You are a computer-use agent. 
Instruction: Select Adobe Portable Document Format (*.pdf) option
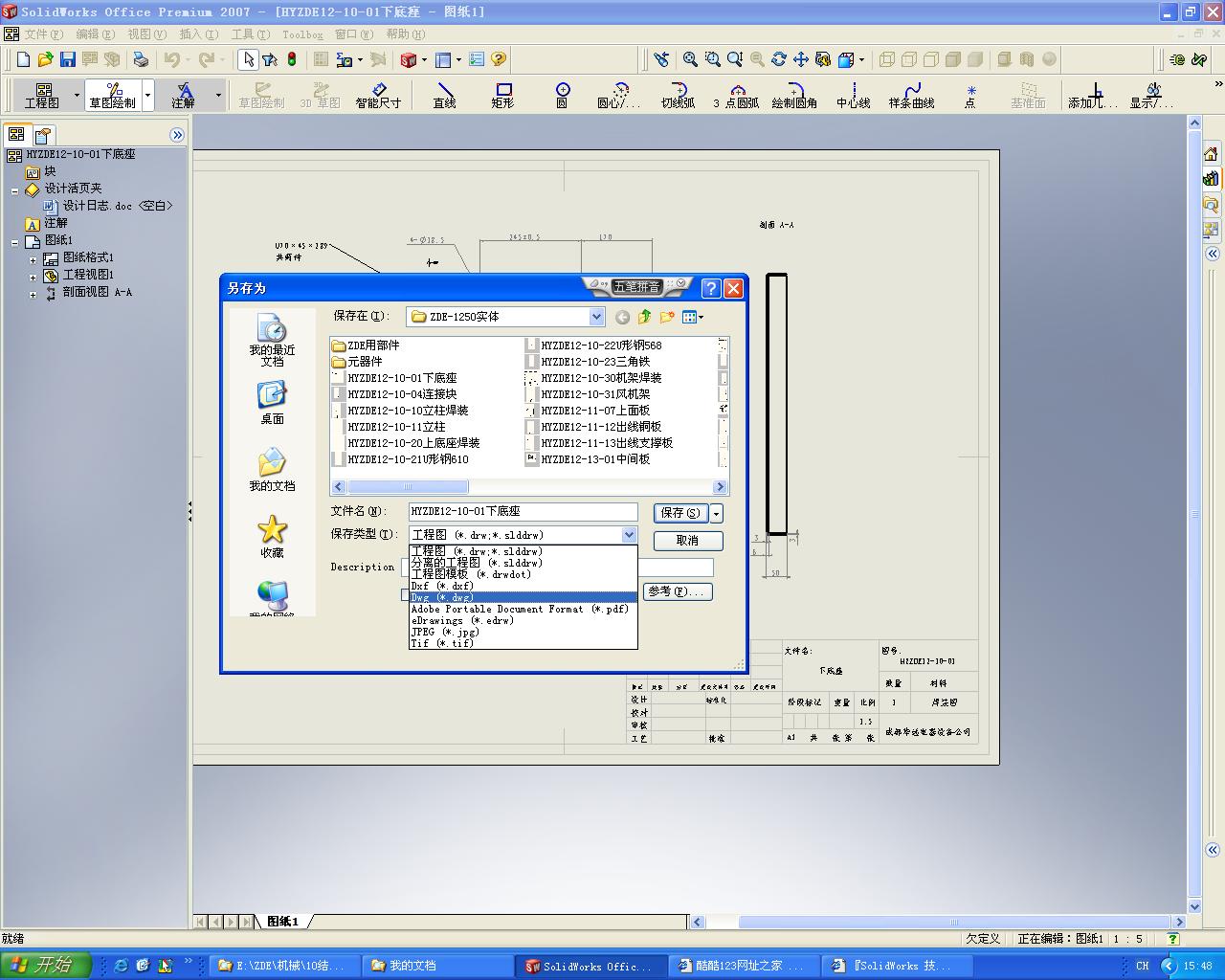pyautogui.click(x=523, y=609)
